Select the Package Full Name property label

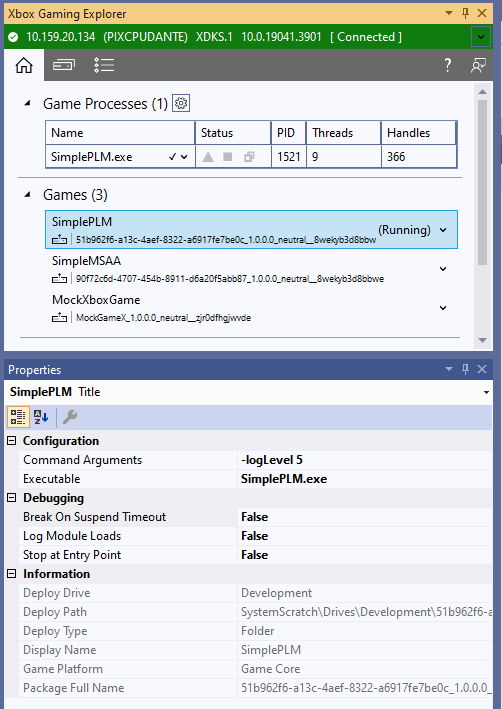tap(74, 688)
